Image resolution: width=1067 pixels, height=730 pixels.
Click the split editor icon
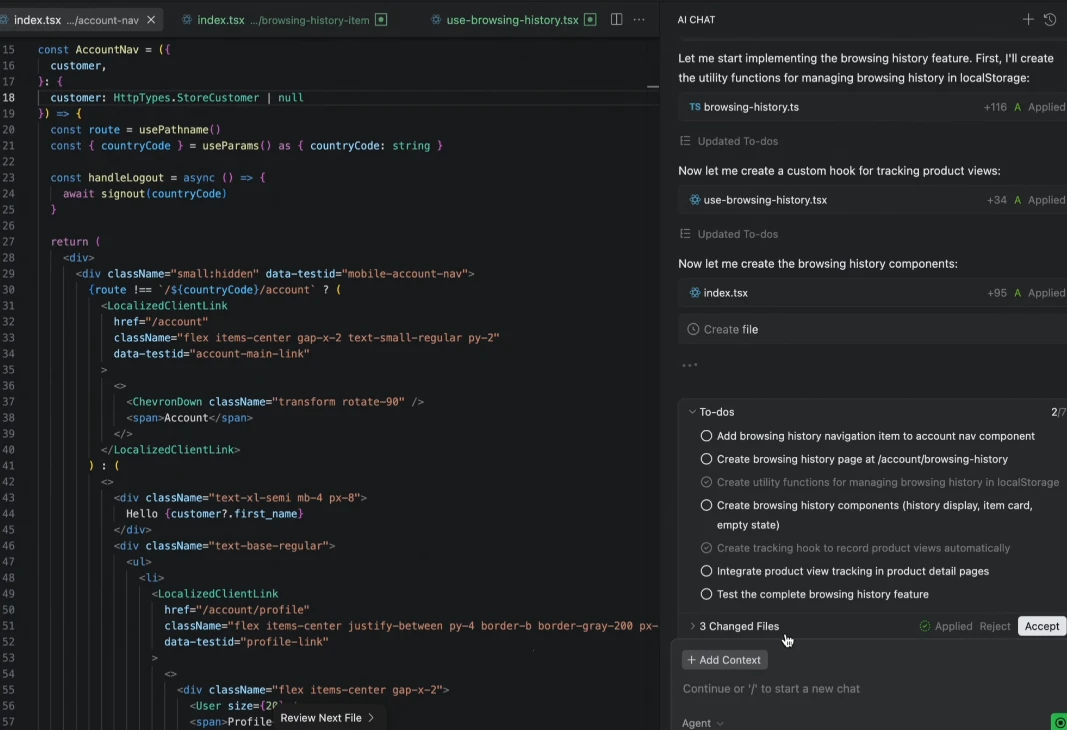coord(617,20)
